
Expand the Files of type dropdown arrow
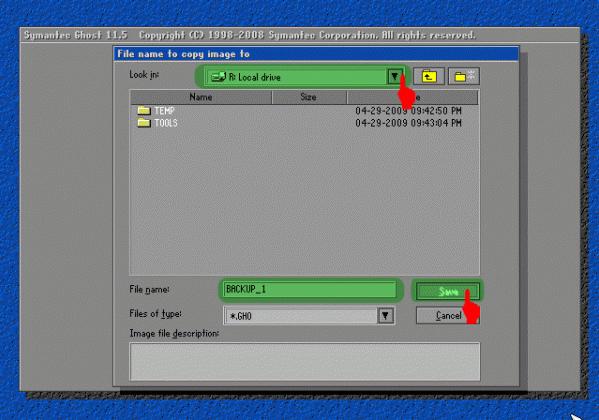(x=385, y=316)
